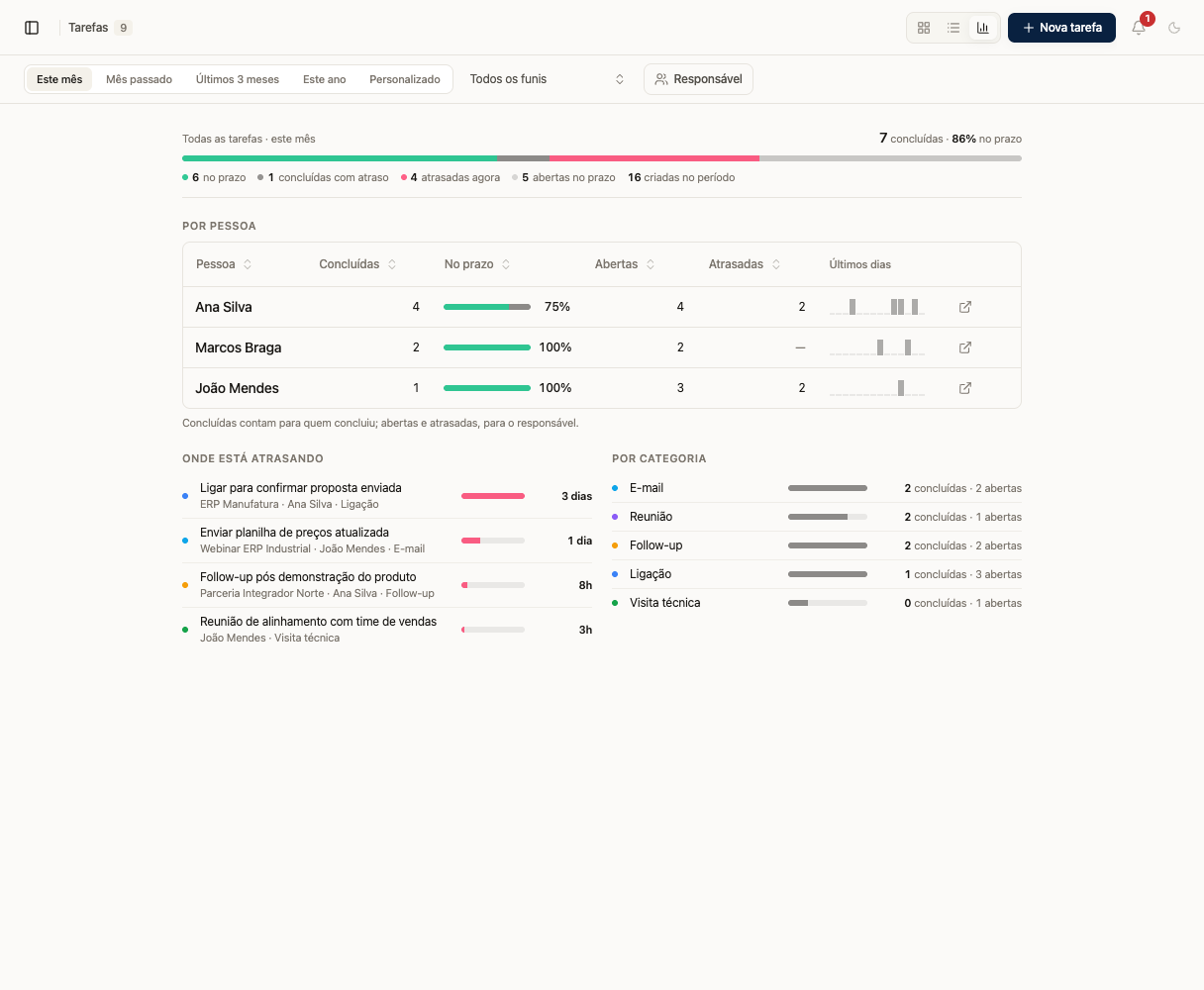Open the notifications bell
This screenshot has width=1204, height=990.
click(x=1139, y=28)
